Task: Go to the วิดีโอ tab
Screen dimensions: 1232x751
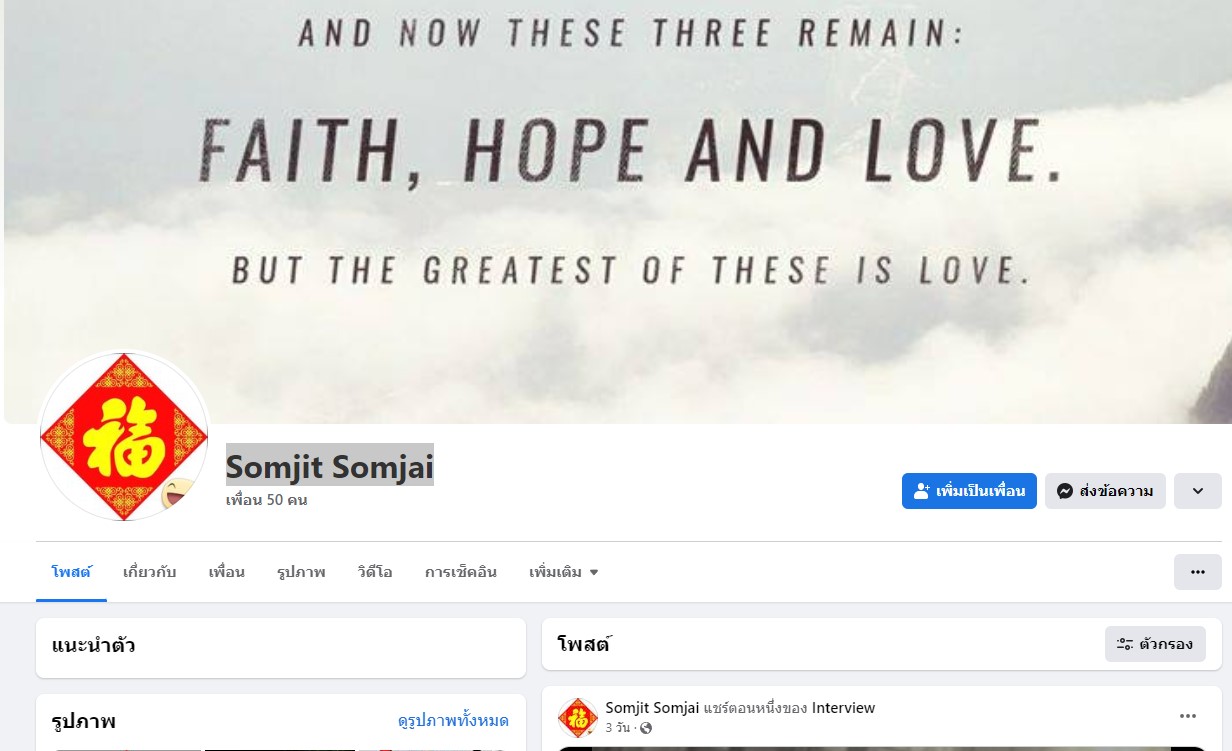Action: point(375,572)
